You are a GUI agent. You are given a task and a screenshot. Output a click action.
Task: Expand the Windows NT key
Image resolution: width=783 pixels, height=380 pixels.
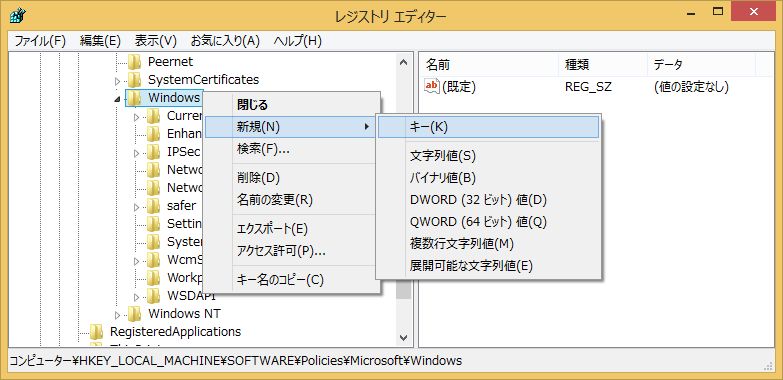coord(117,315)
